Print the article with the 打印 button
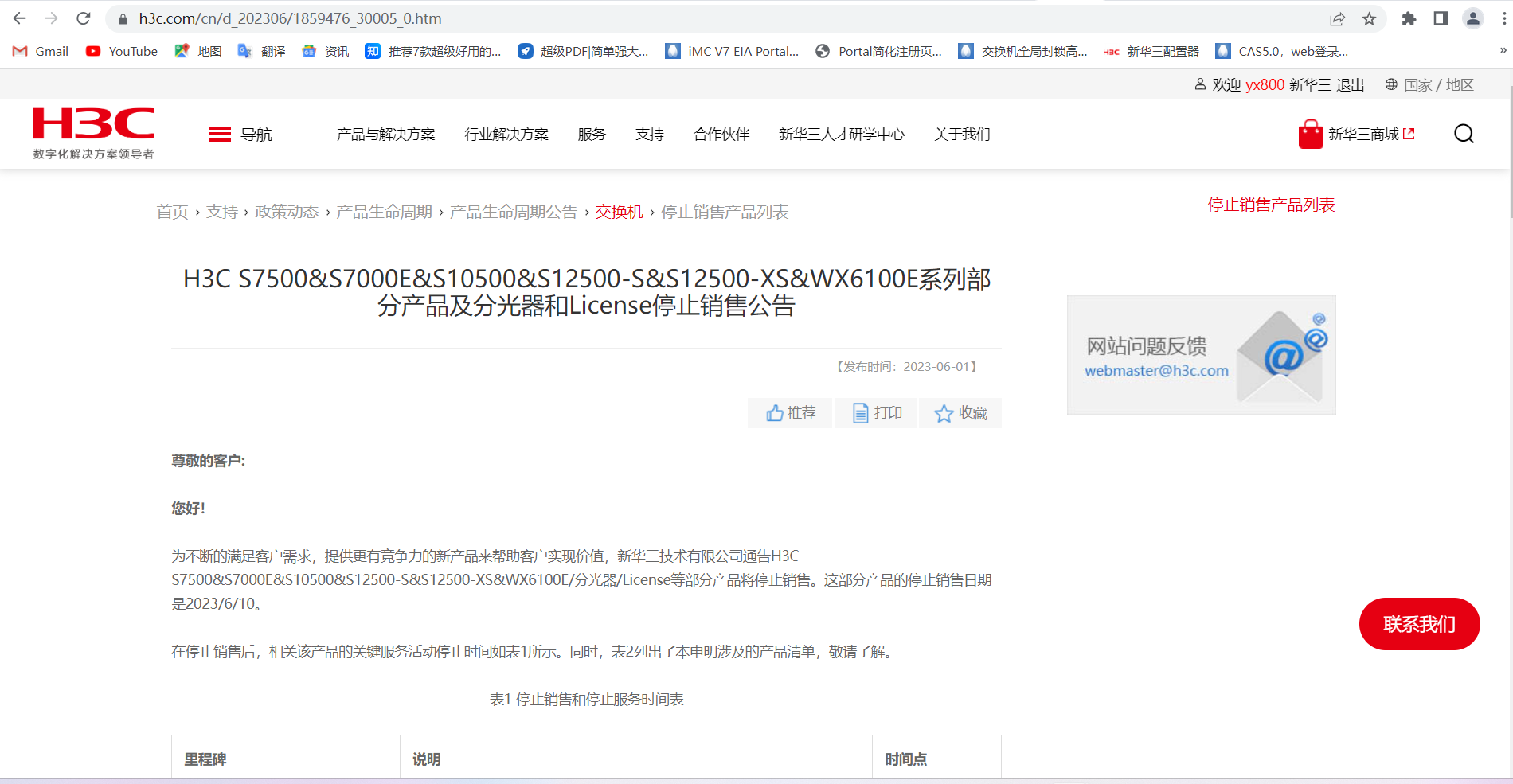The width and height of the screenshot is (1513, 784). (877, 413)
